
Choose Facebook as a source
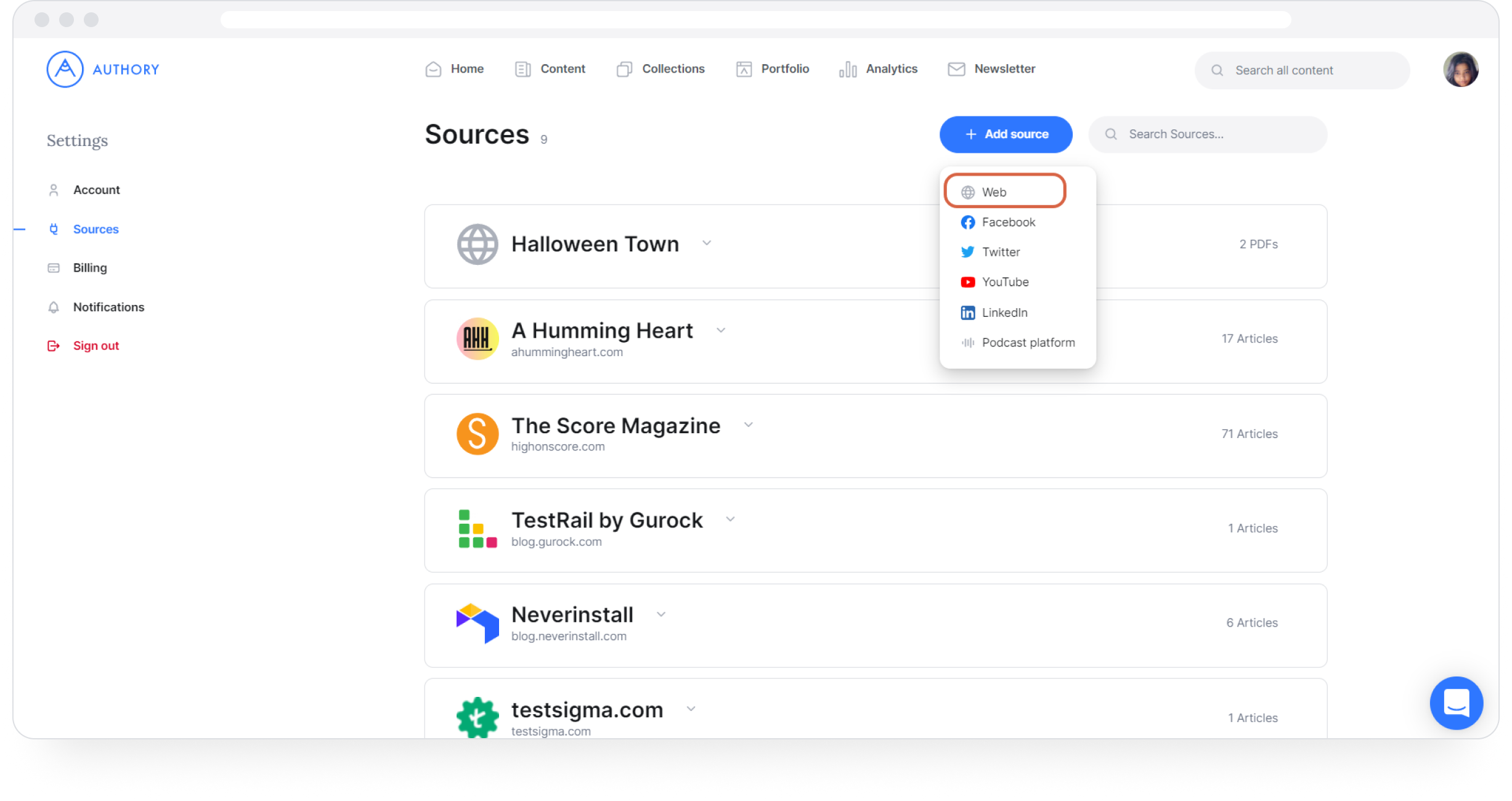pos(998,222)
